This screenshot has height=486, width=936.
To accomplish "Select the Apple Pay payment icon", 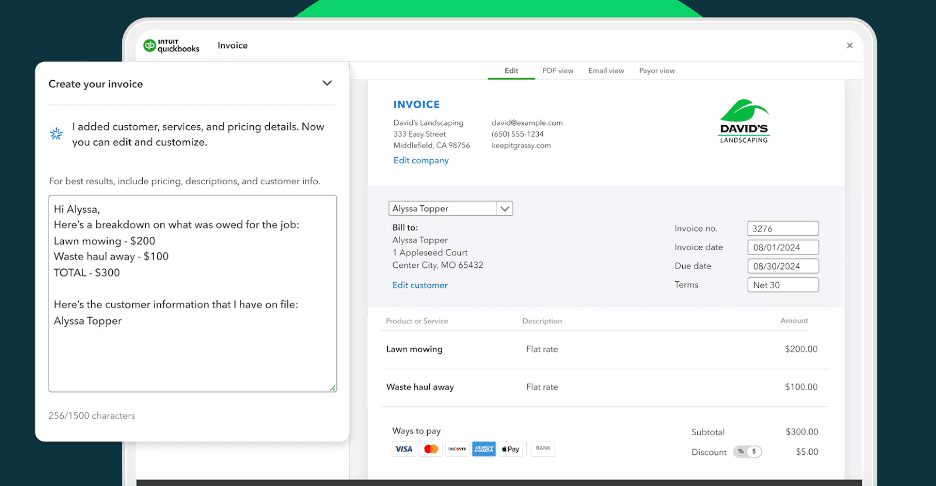I will tap(510, 449).
